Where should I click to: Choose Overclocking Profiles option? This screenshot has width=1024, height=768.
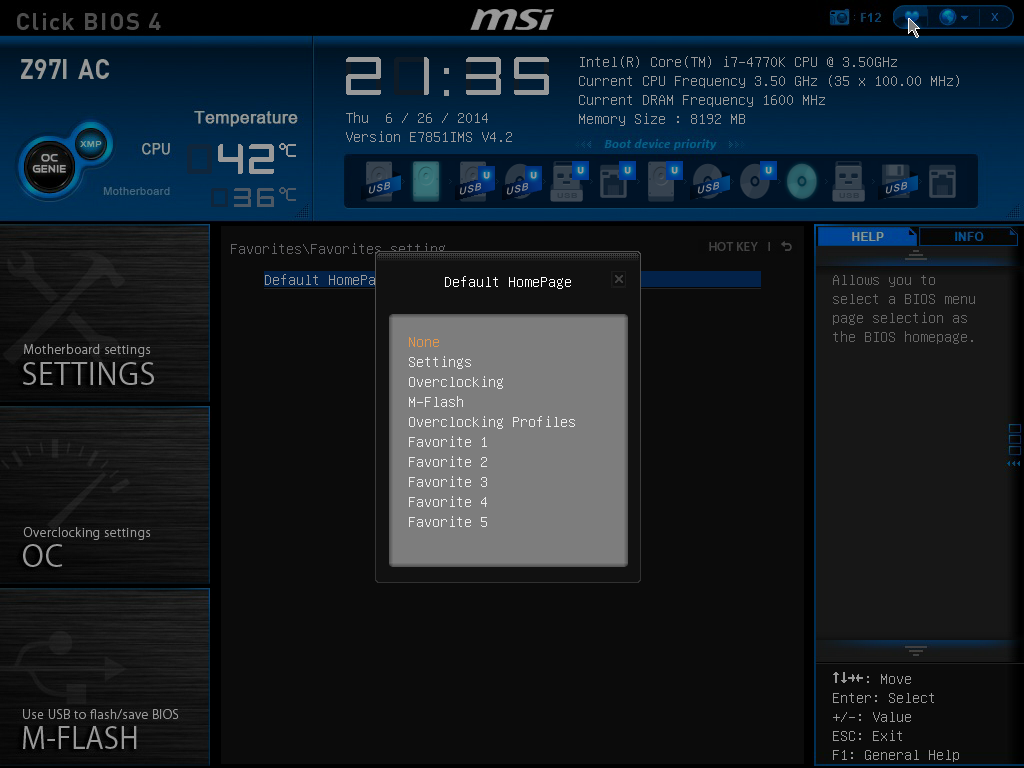(491, 423)
